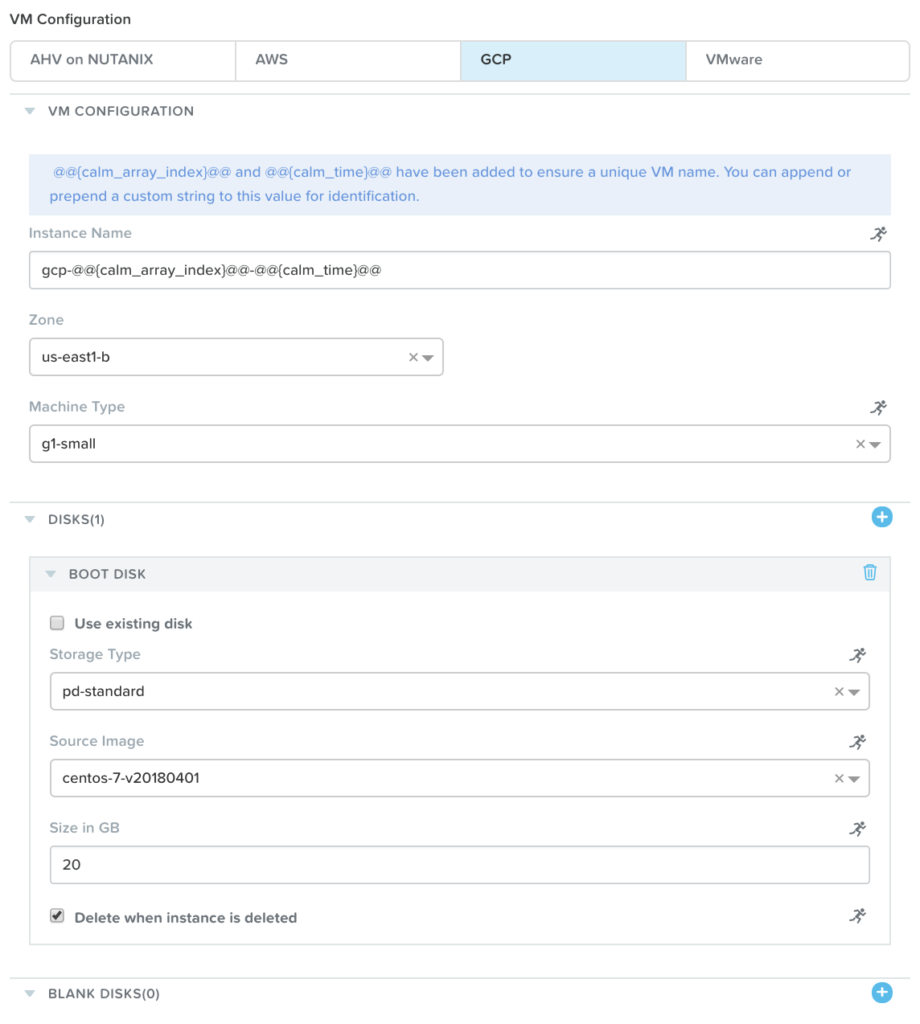The width and height of the screenshot is (920, 1024).
Task: Collapse the BOOT DISK section
Action: (50, 573)
